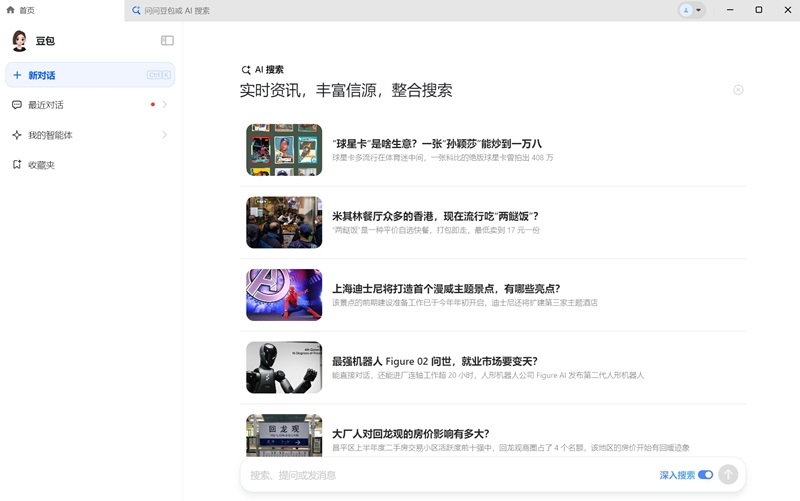This screenshot has width=800, height=501.
Task: Click the Doubao avatar icon
Action: (19, 41)
